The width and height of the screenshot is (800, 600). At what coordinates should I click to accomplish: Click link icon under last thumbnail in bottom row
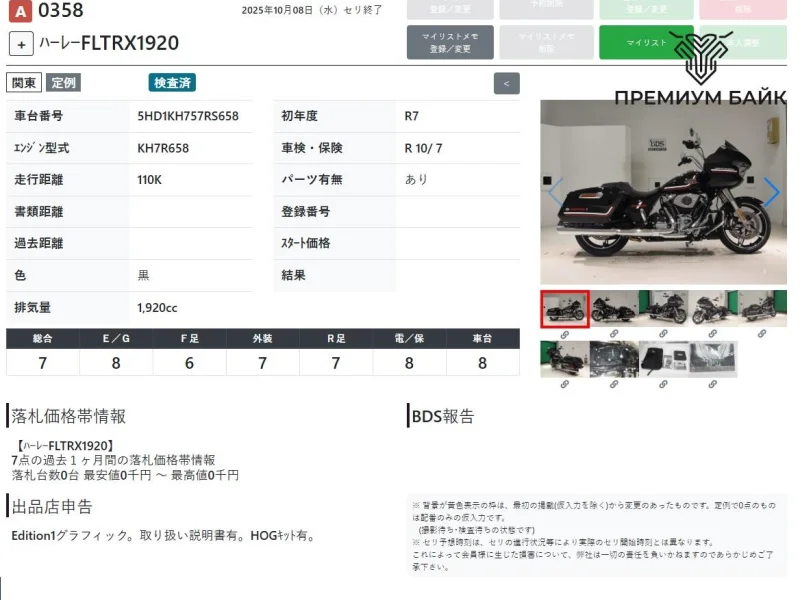point(712,383)
